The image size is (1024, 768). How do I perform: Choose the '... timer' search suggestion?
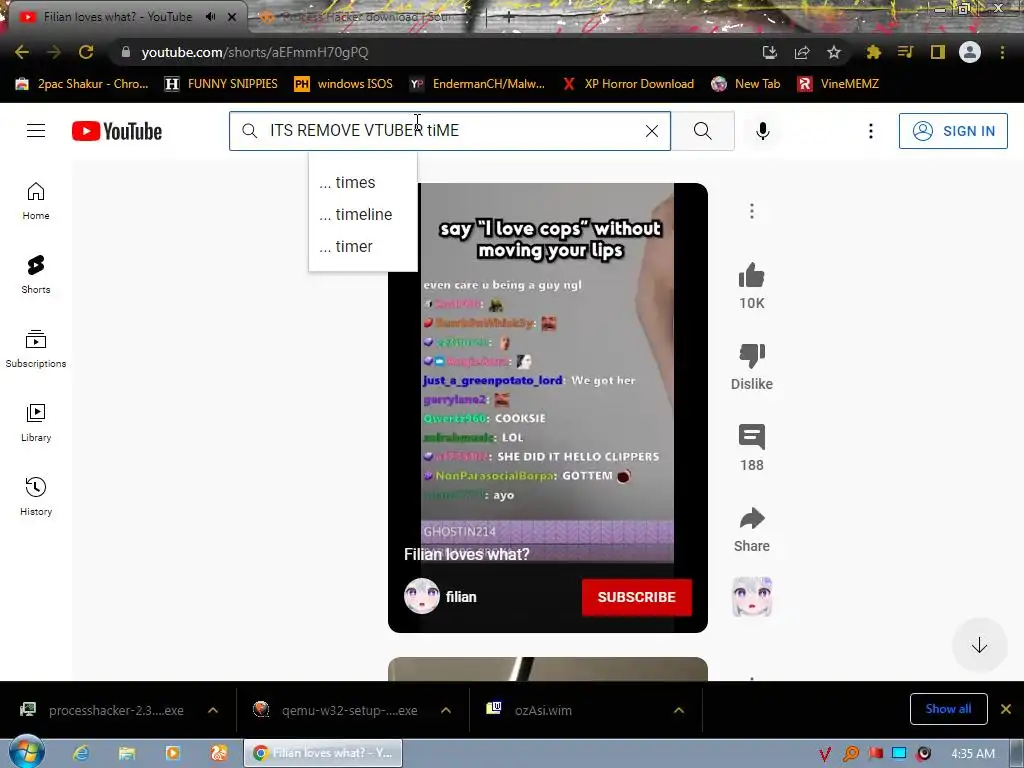(x=363, y=246)
